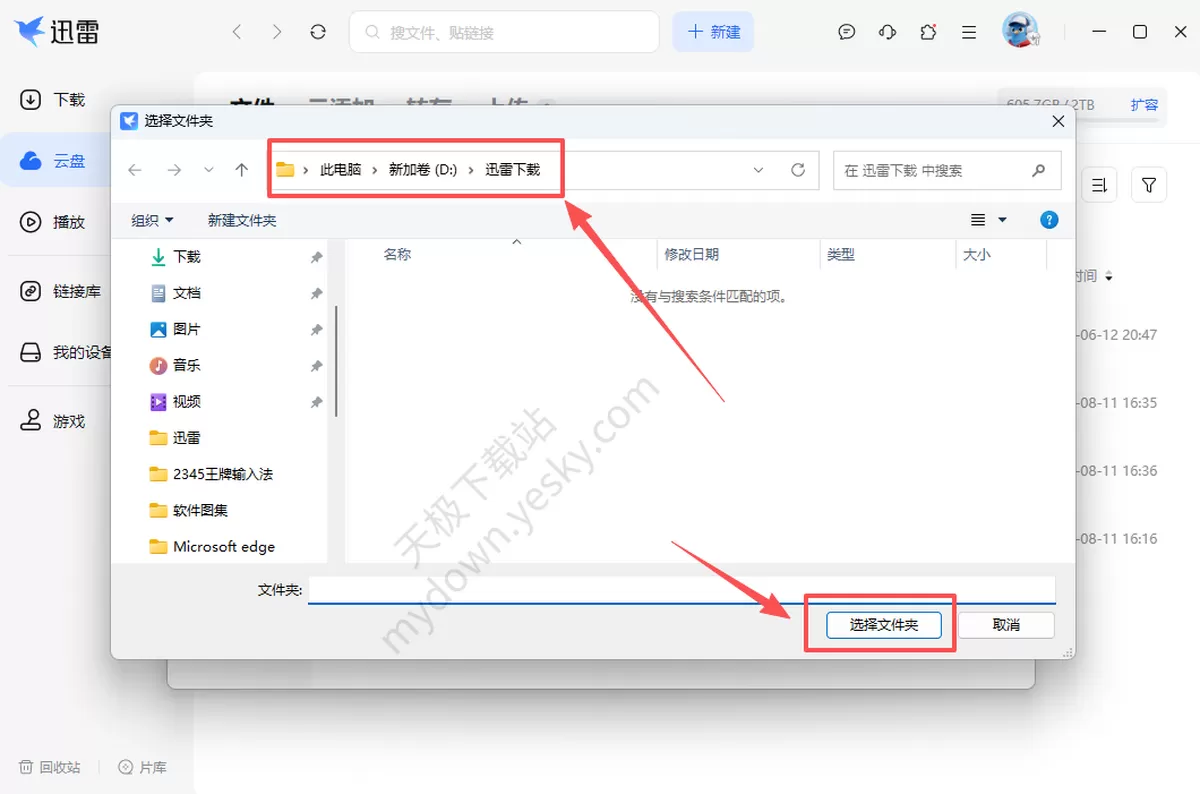Viewport: 1200px width, 794px height.
Task: Click 迅雷下载 in the address path
Action: (x=513, y=170)
